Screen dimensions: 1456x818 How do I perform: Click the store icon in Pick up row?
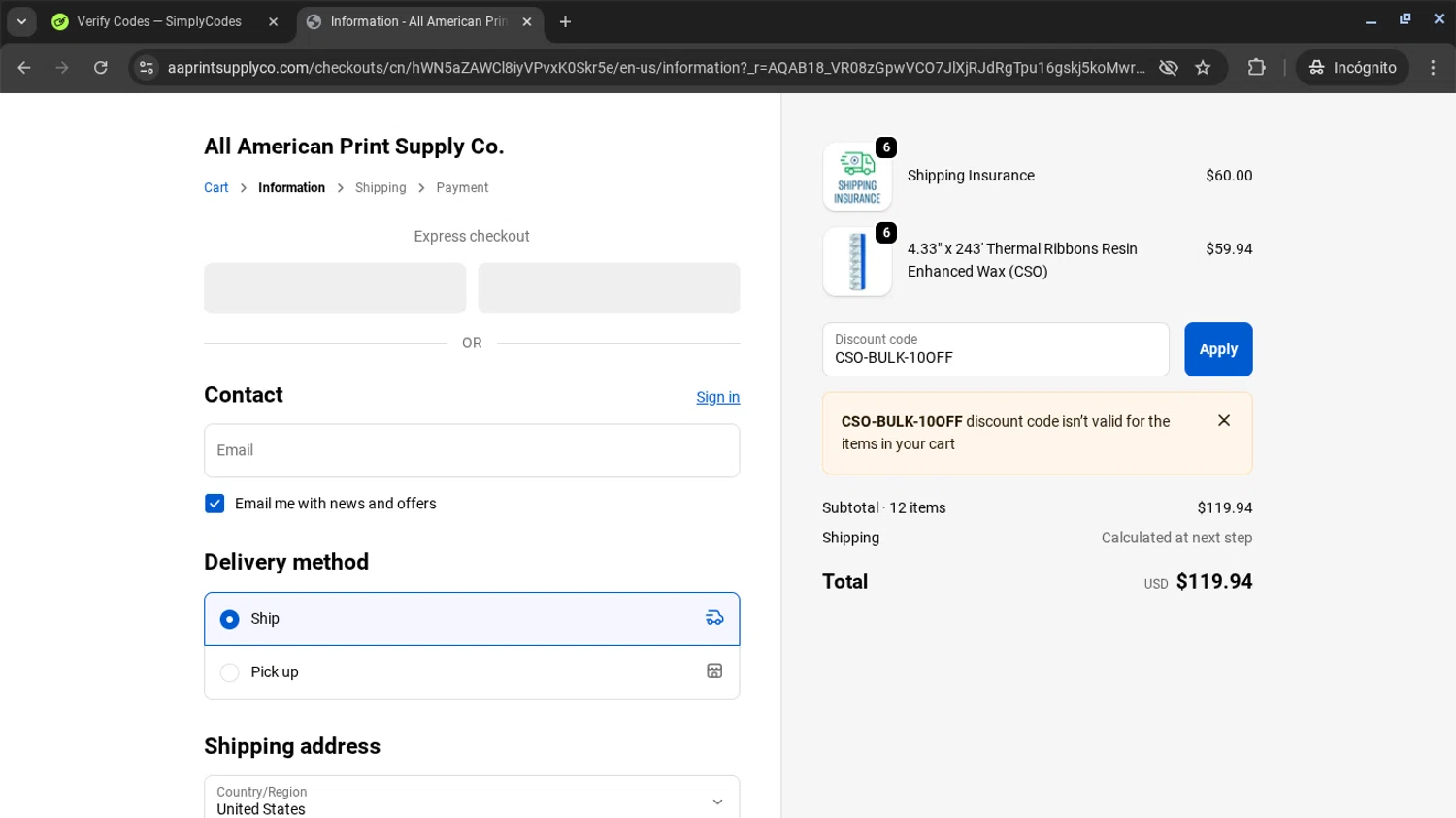pos(714,671)
